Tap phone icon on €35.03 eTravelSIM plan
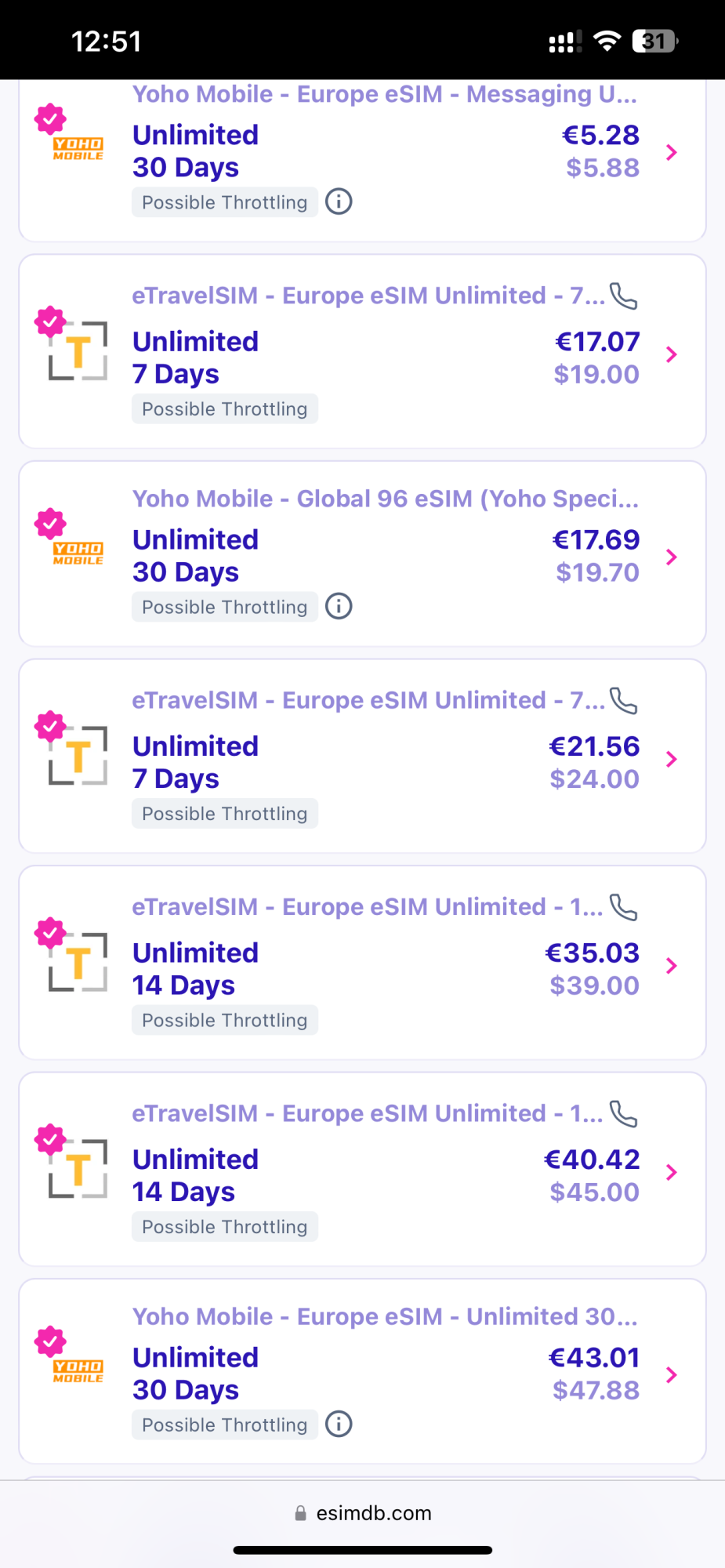 (623, 907)
